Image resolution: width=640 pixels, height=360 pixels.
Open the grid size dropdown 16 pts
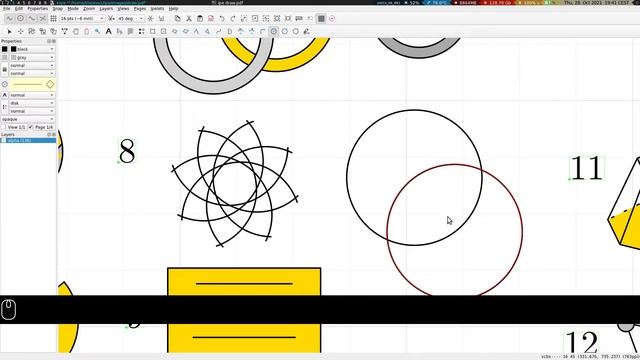point(82,18)
